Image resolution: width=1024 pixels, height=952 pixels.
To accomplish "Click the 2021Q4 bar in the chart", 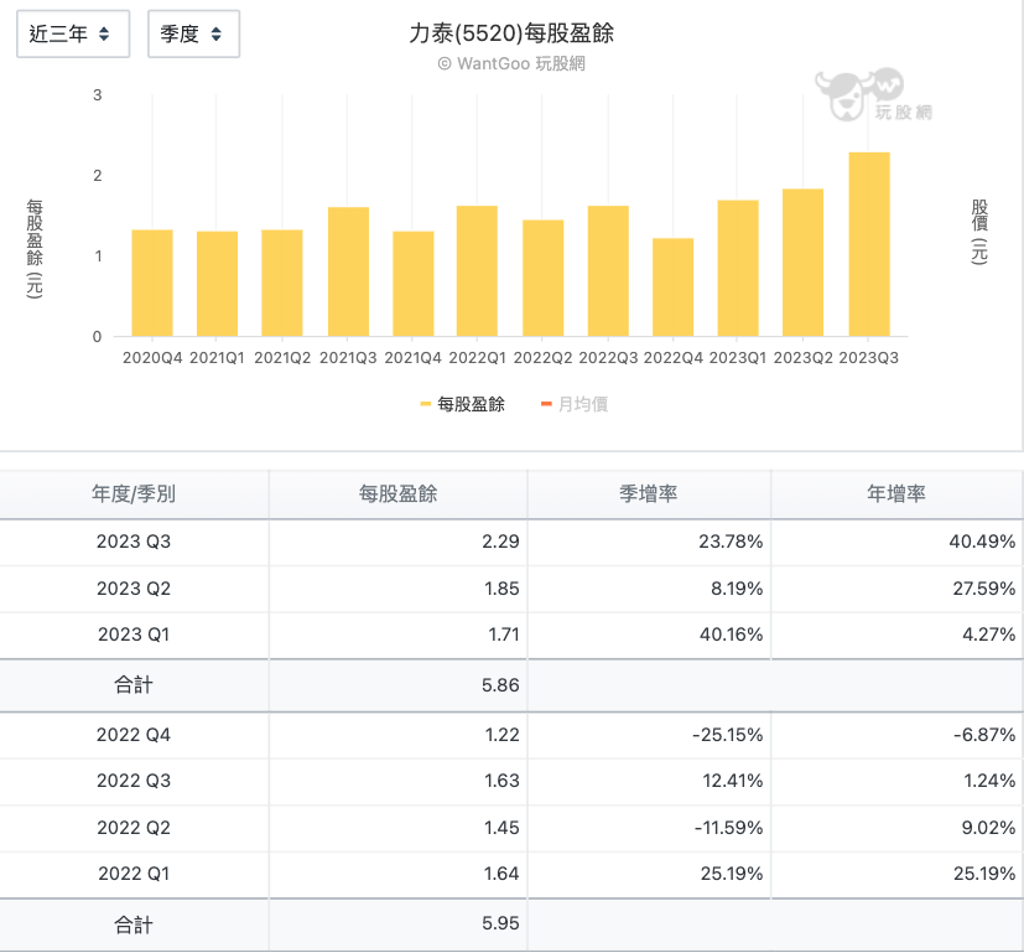I will pos(413,284).
